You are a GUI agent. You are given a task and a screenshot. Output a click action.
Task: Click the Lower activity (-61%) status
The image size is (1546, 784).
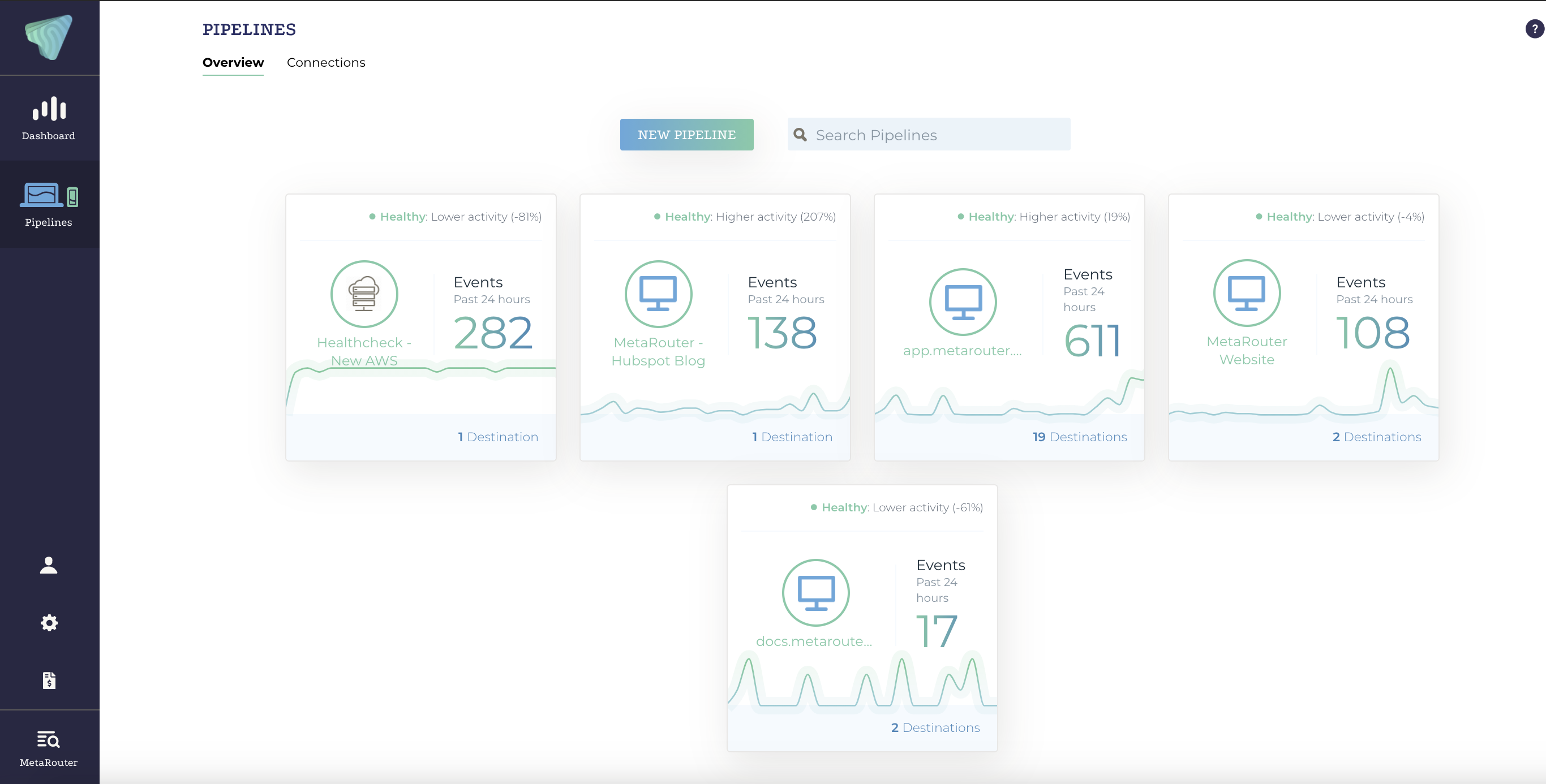pyautogui.click(x=928, y=507)
